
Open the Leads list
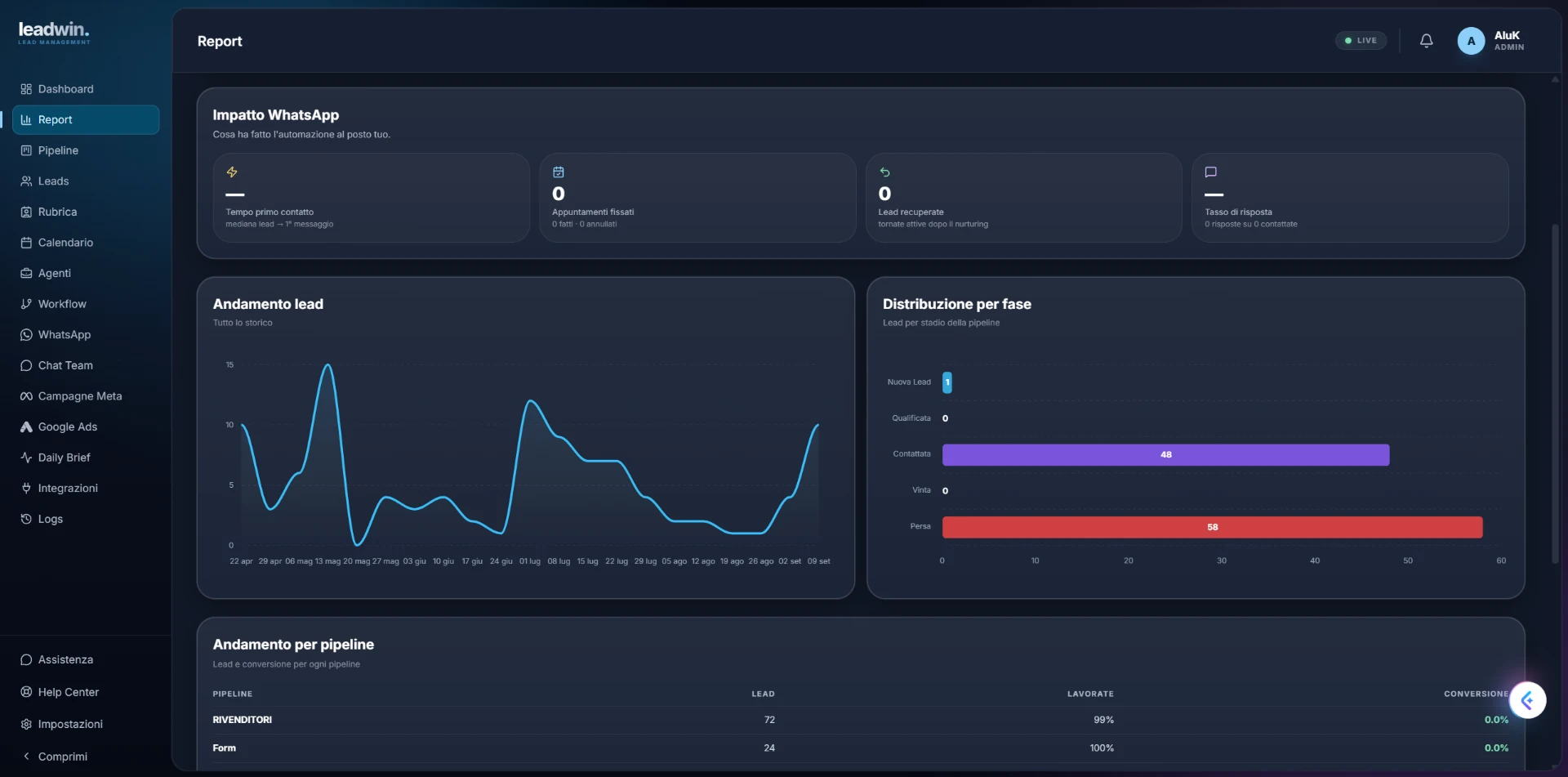click(x=85, y=181)
